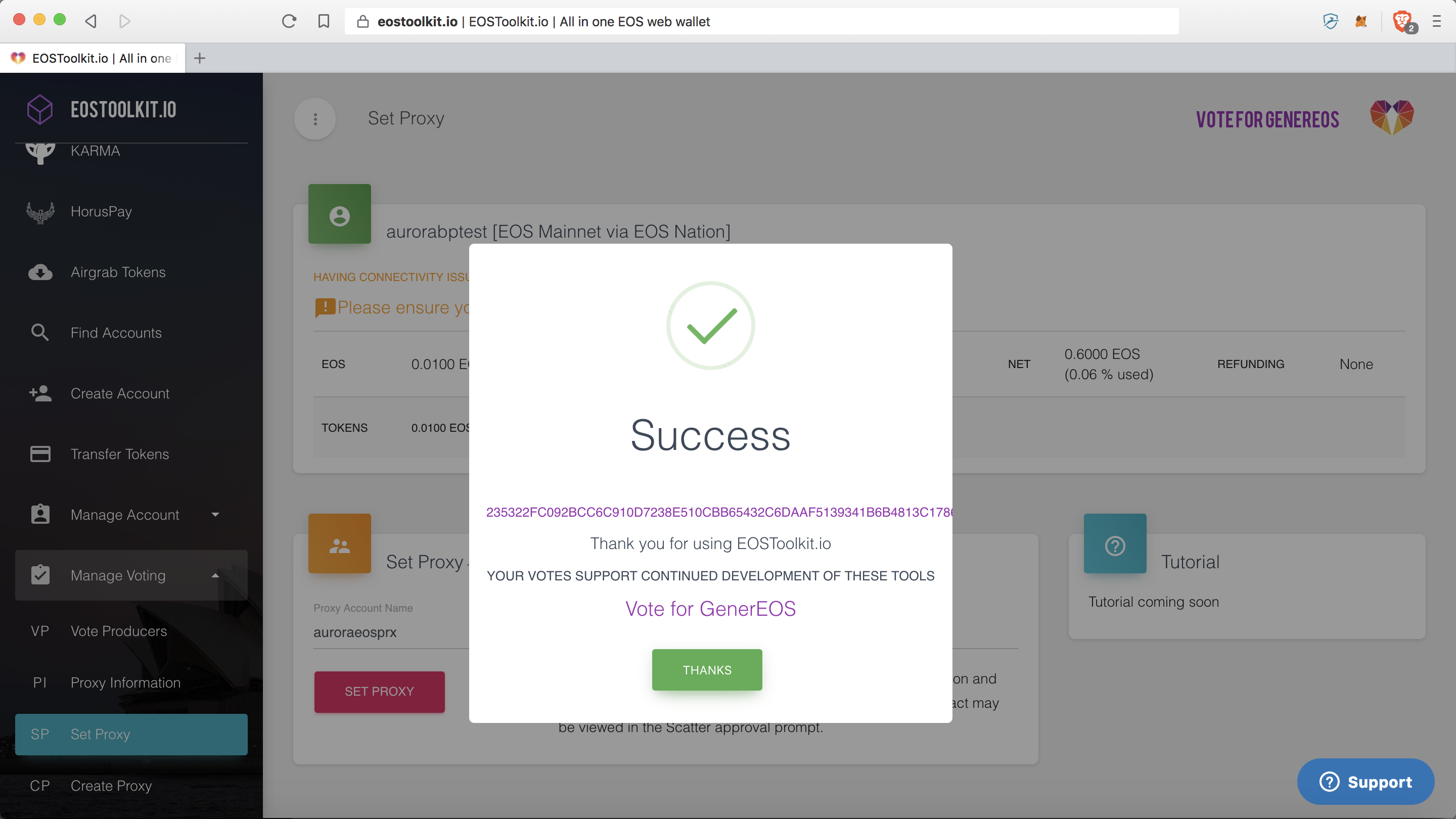The image size is (1456, 819).
Task: Click the NET value '0.6000 EOS'
Action: (1102, 354)
